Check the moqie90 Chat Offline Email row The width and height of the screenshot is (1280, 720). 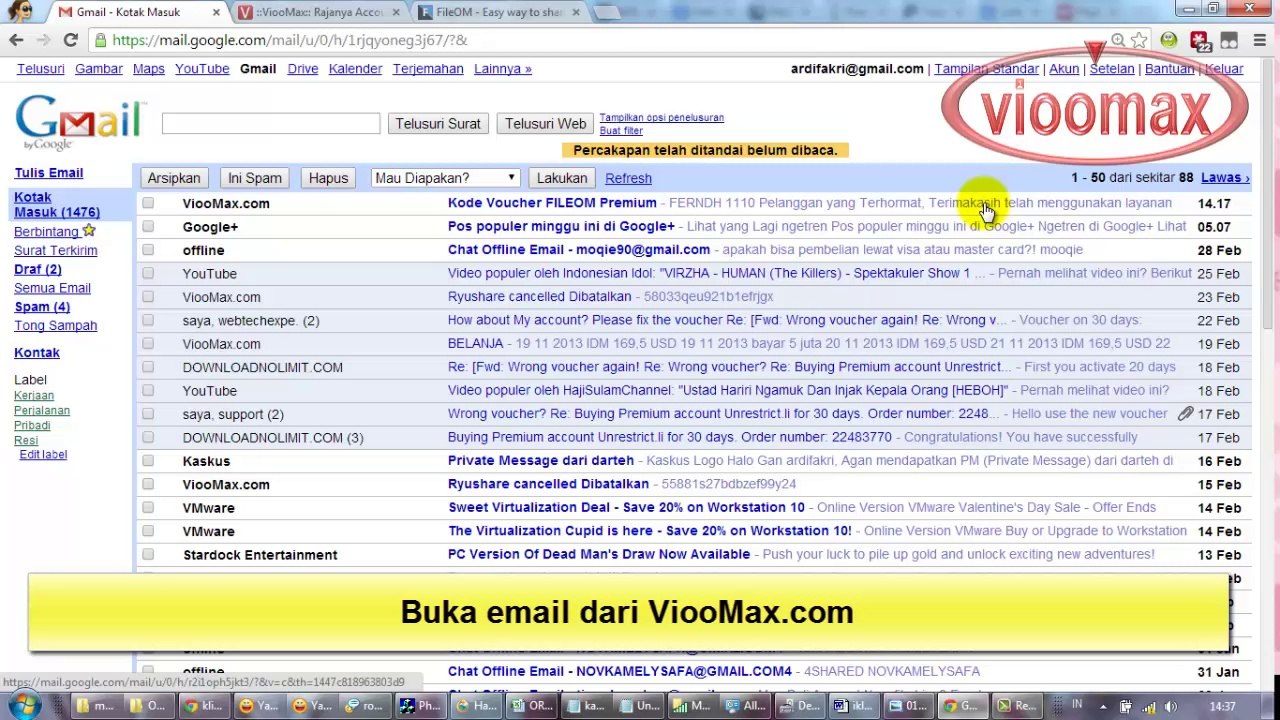click(148, 250)
